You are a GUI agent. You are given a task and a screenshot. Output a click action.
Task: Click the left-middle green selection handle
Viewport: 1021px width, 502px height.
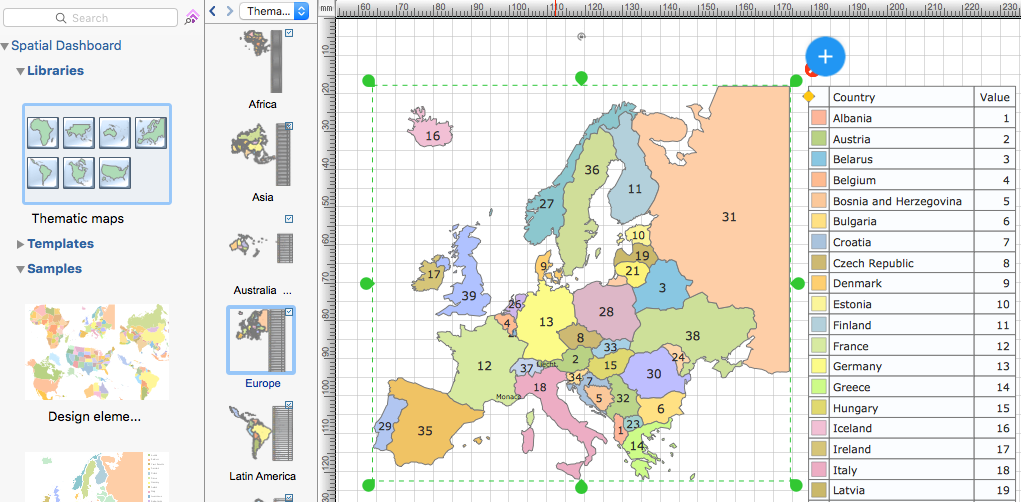coord(367,283)
